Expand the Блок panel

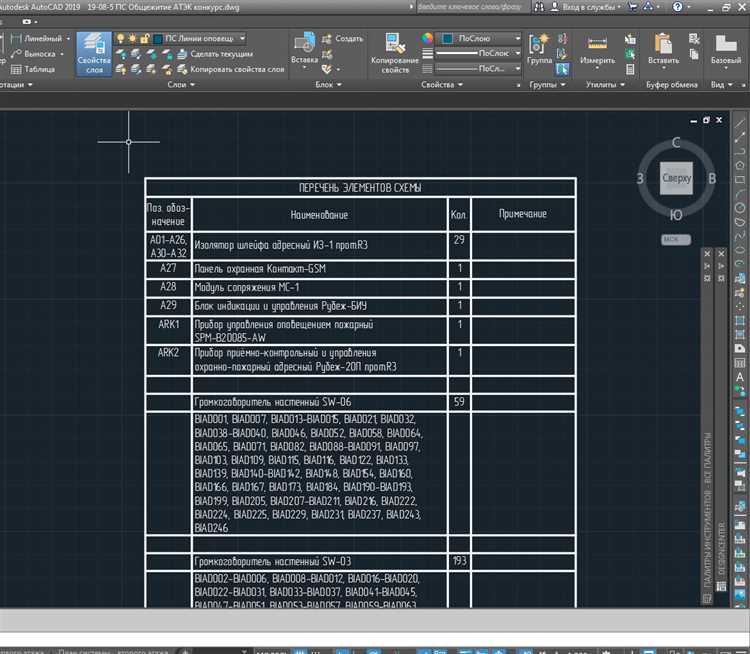[x=328, y=85]
